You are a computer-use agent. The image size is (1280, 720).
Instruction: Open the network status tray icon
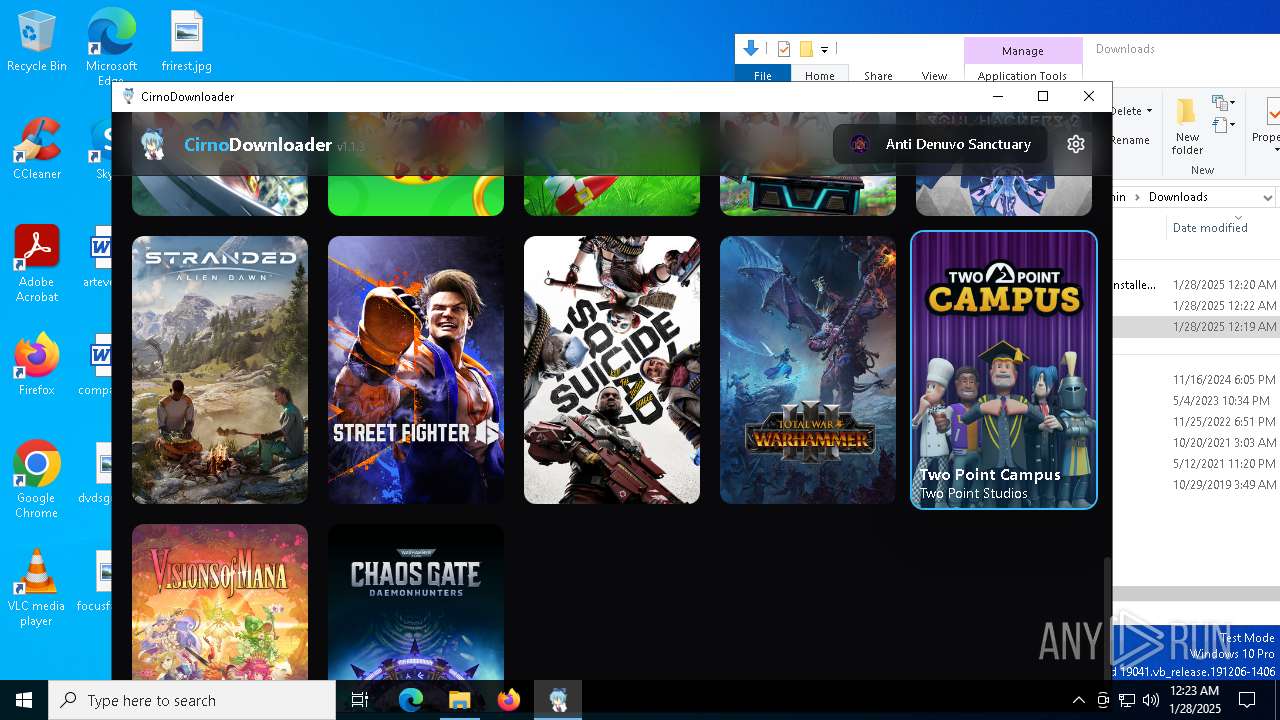(x=1127, y=700)
